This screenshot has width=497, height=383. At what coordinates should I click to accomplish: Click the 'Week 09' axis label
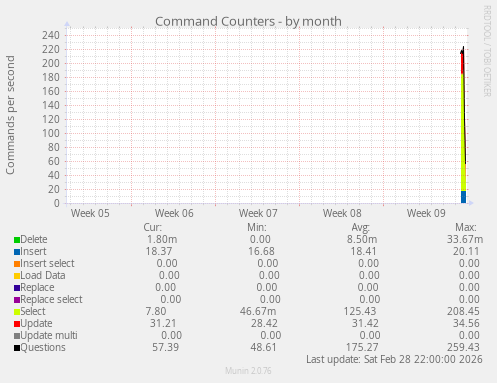click(x=426, y=213)
